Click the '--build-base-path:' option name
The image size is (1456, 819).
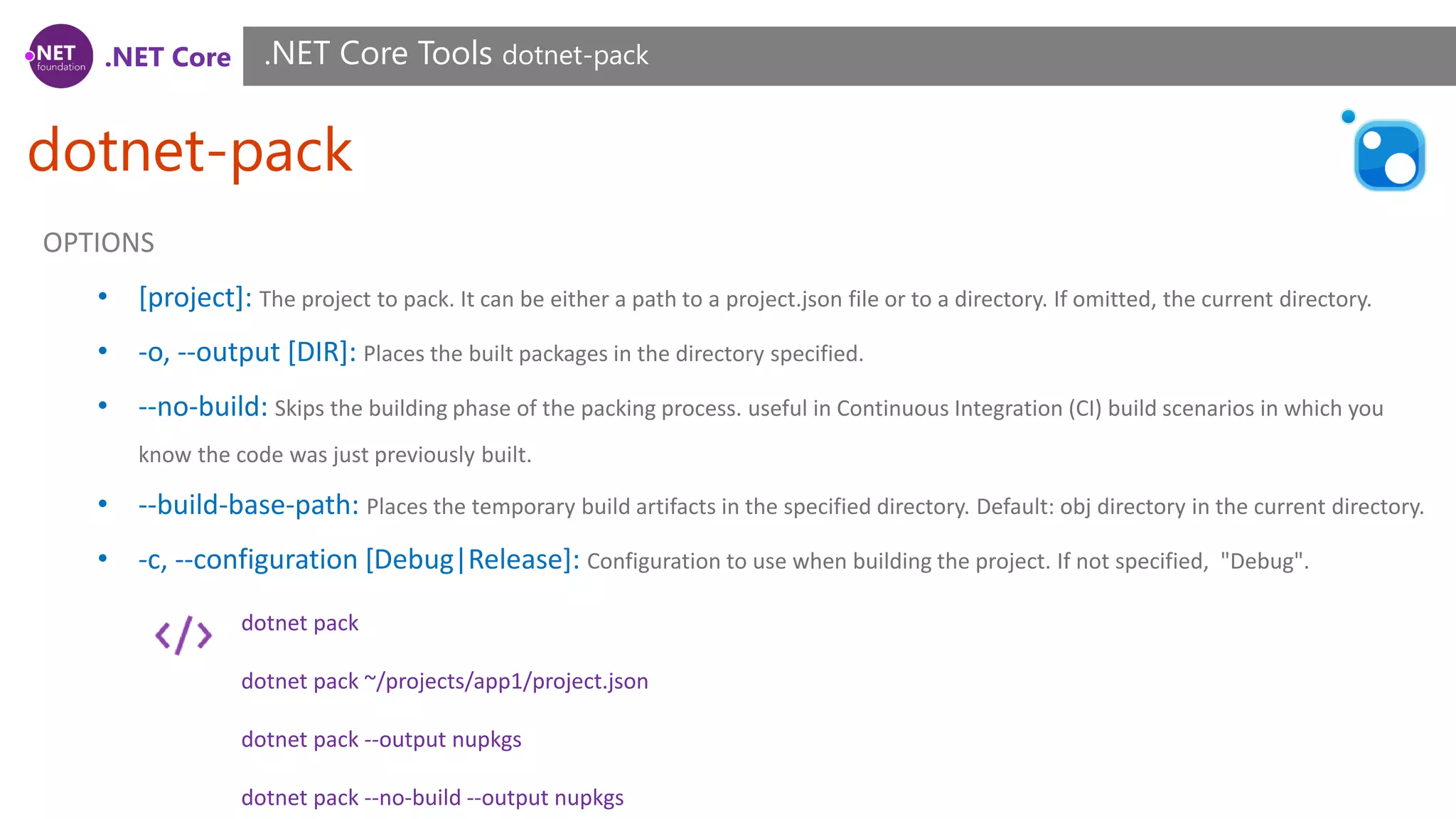(248, 505)
